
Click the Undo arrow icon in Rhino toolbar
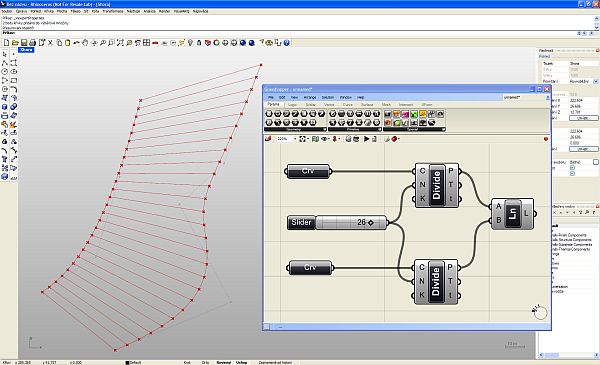coord(76,43)
